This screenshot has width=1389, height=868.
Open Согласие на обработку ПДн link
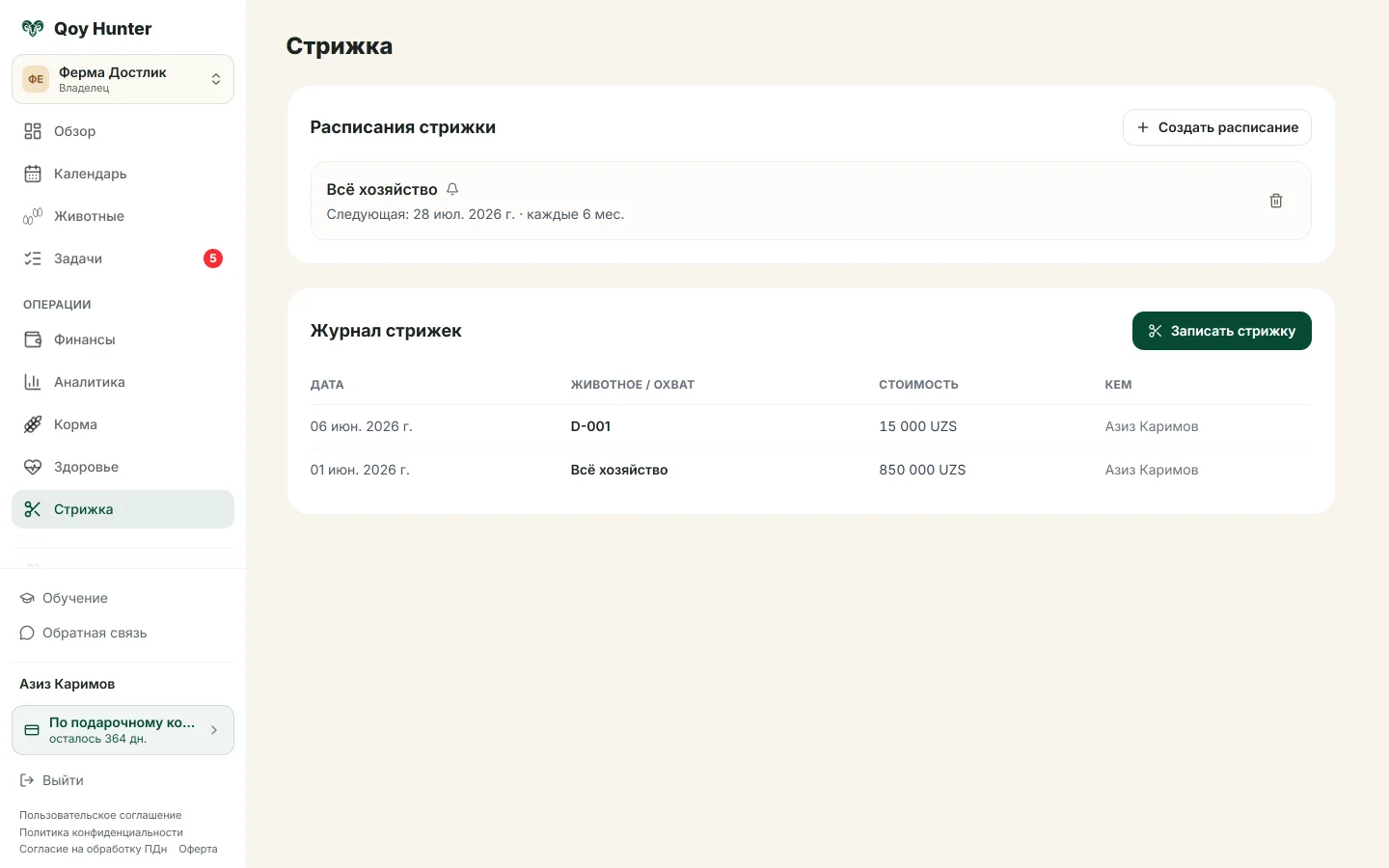pos(94,849)
